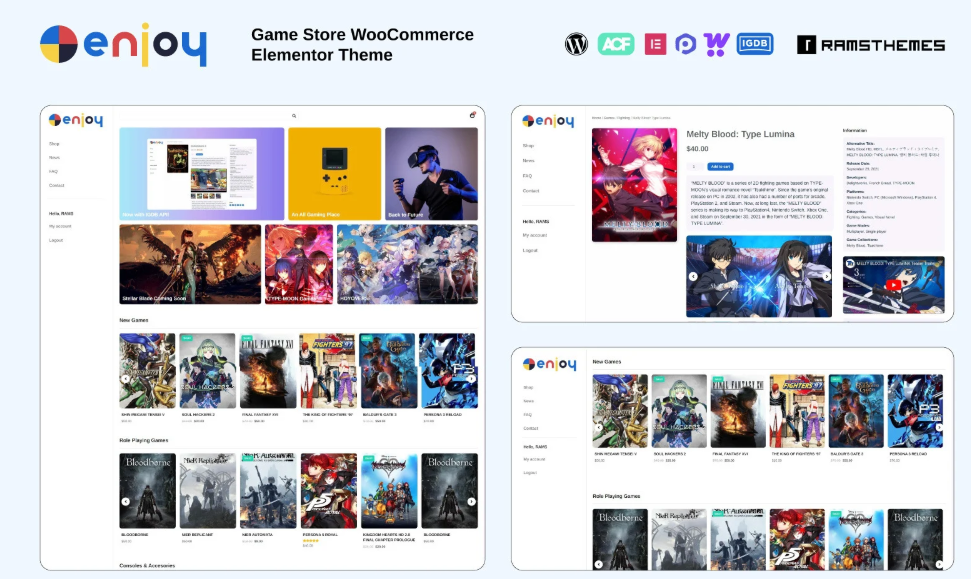
Task: Click the 'Information' heading on the product page
Action: pos(855,131)
